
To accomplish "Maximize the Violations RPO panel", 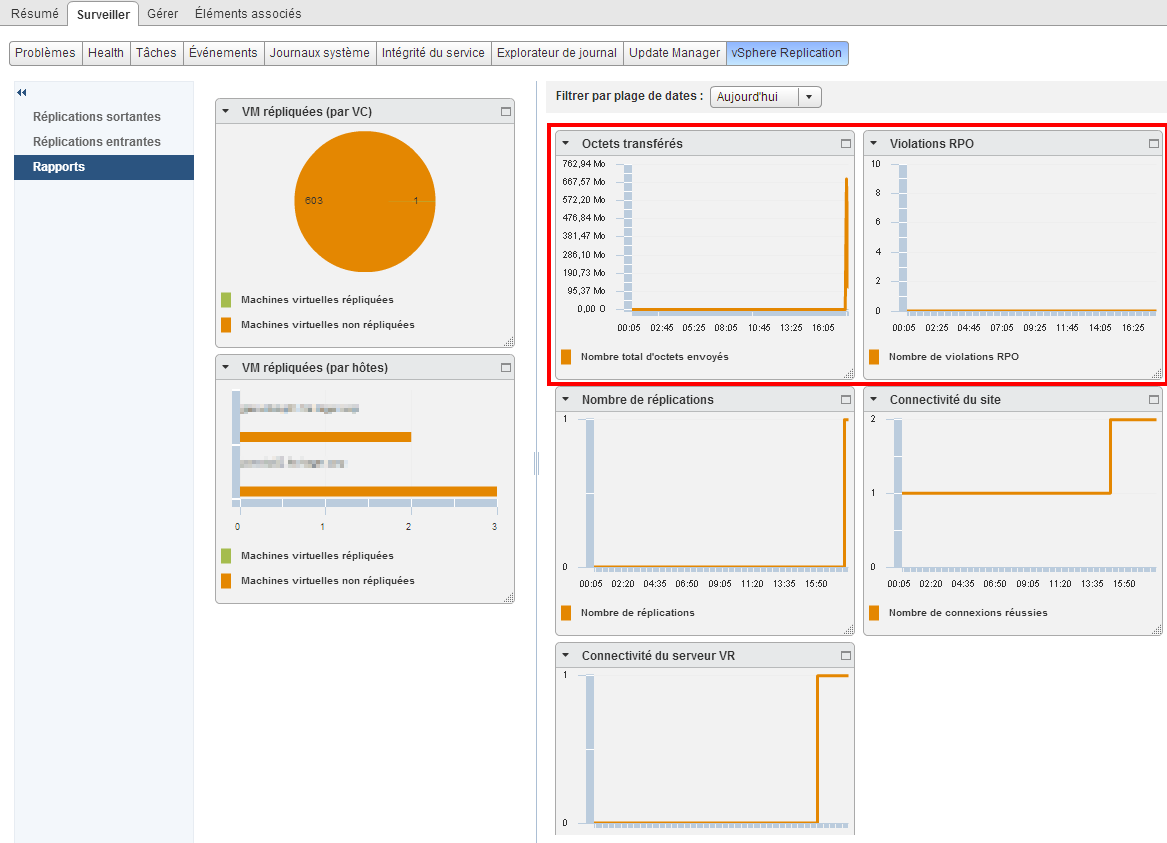I will point(1154,144).
